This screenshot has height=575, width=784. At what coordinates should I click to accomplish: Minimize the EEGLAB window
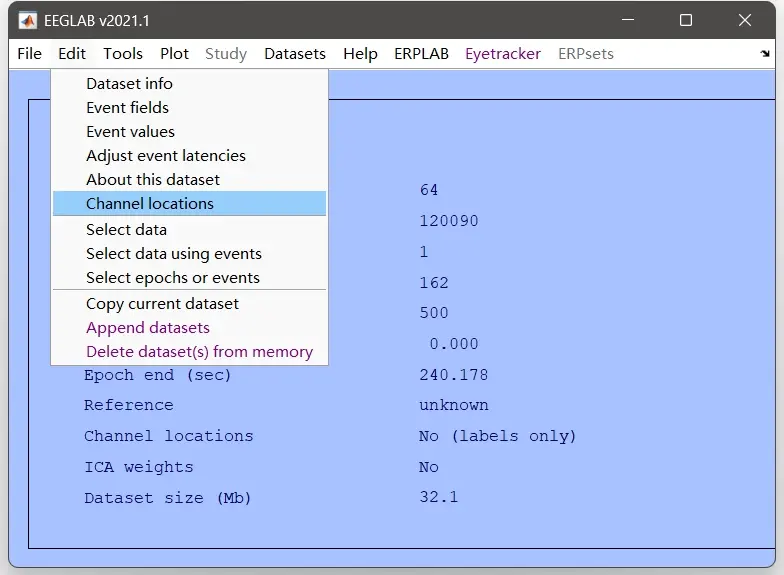628,20
